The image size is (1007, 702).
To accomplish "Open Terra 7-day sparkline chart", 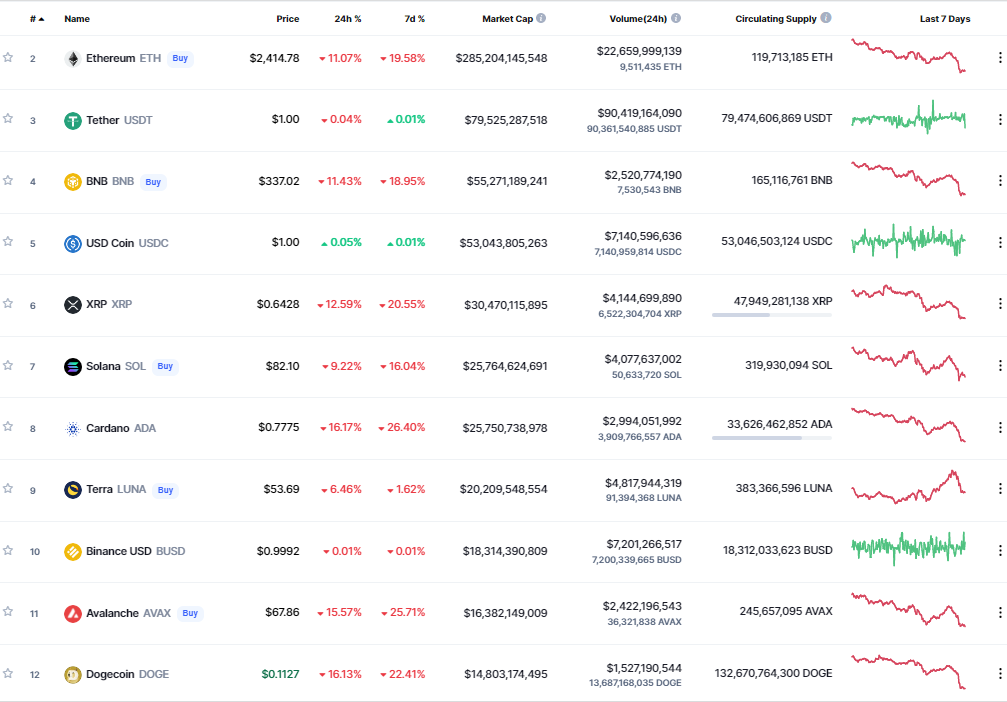I will (x=908, y=487).
